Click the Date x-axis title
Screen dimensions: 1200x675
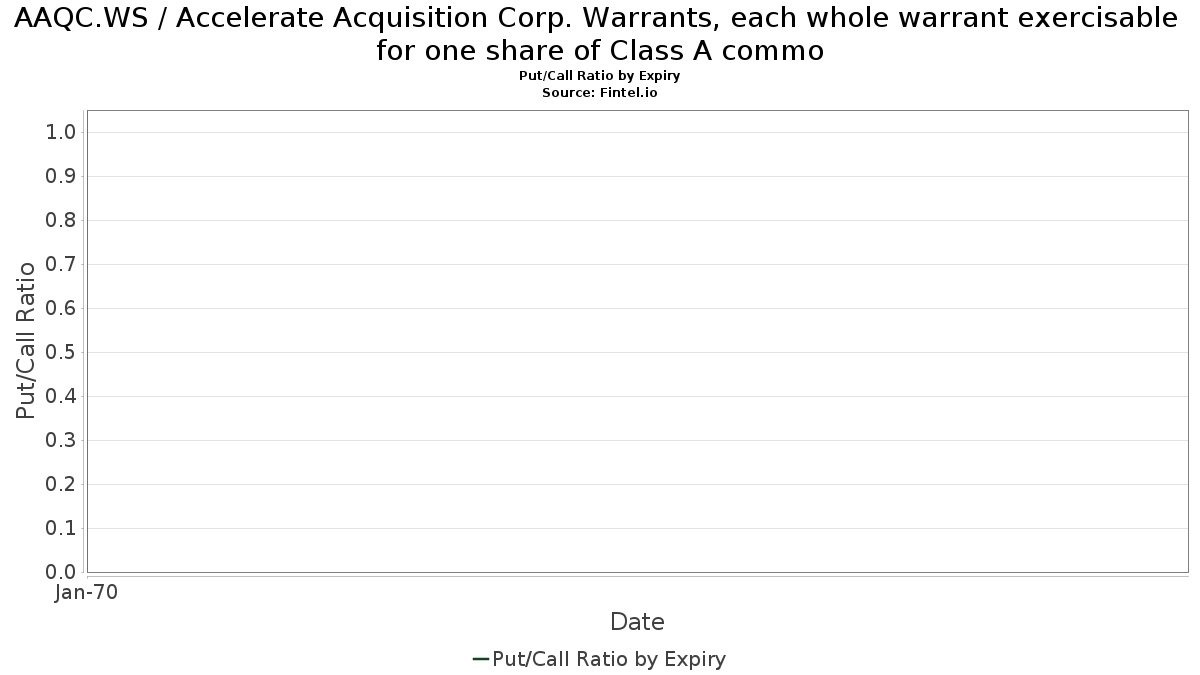tap(637, 622)
